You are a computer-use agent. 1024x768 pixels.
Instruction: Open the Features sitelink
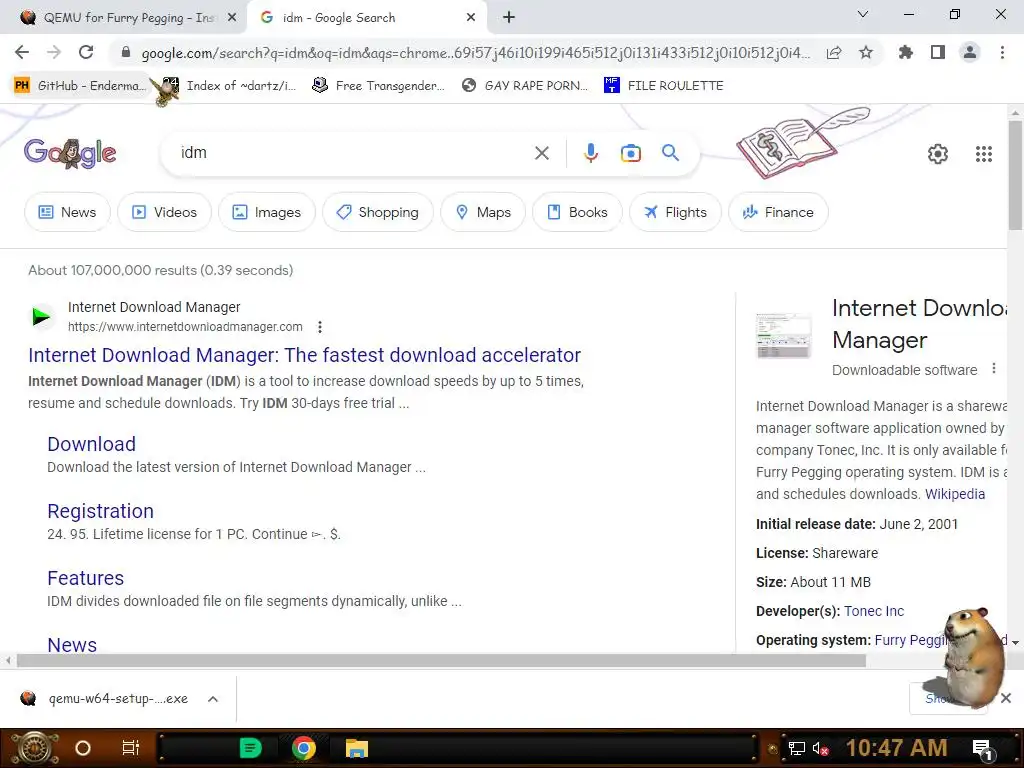[86, 578]
